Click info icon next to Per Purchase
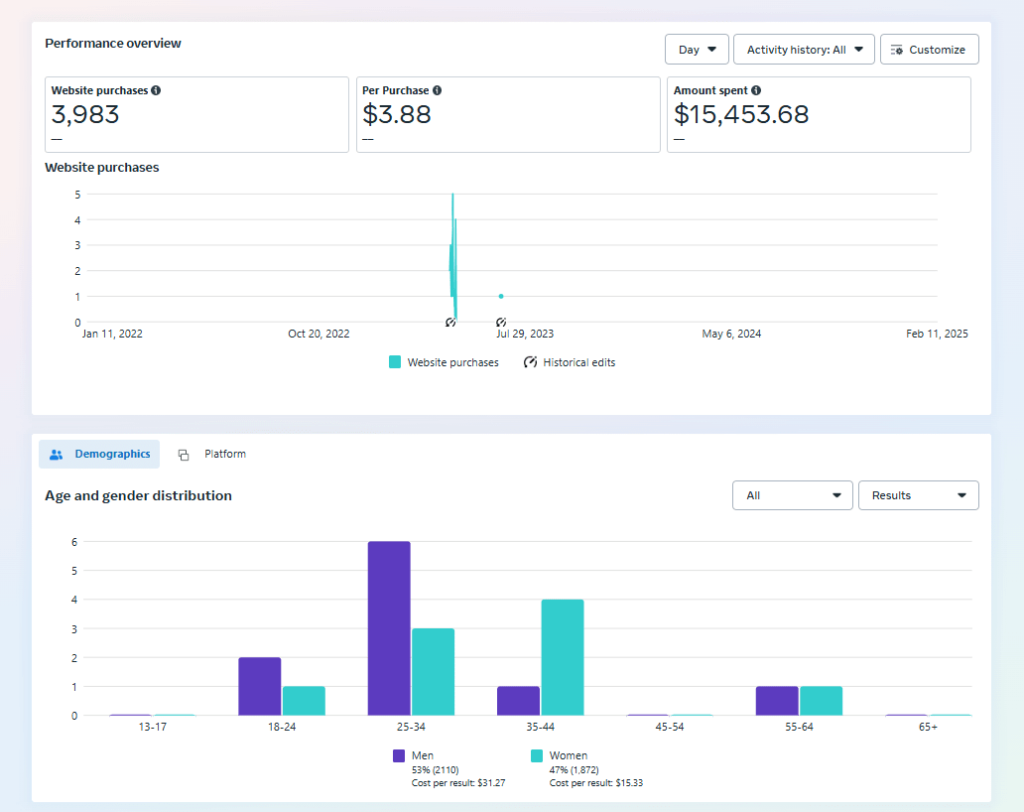Image resolution: width=1024 pixels, height=812 pixels. pyautogui.click(x=437, y=91)
